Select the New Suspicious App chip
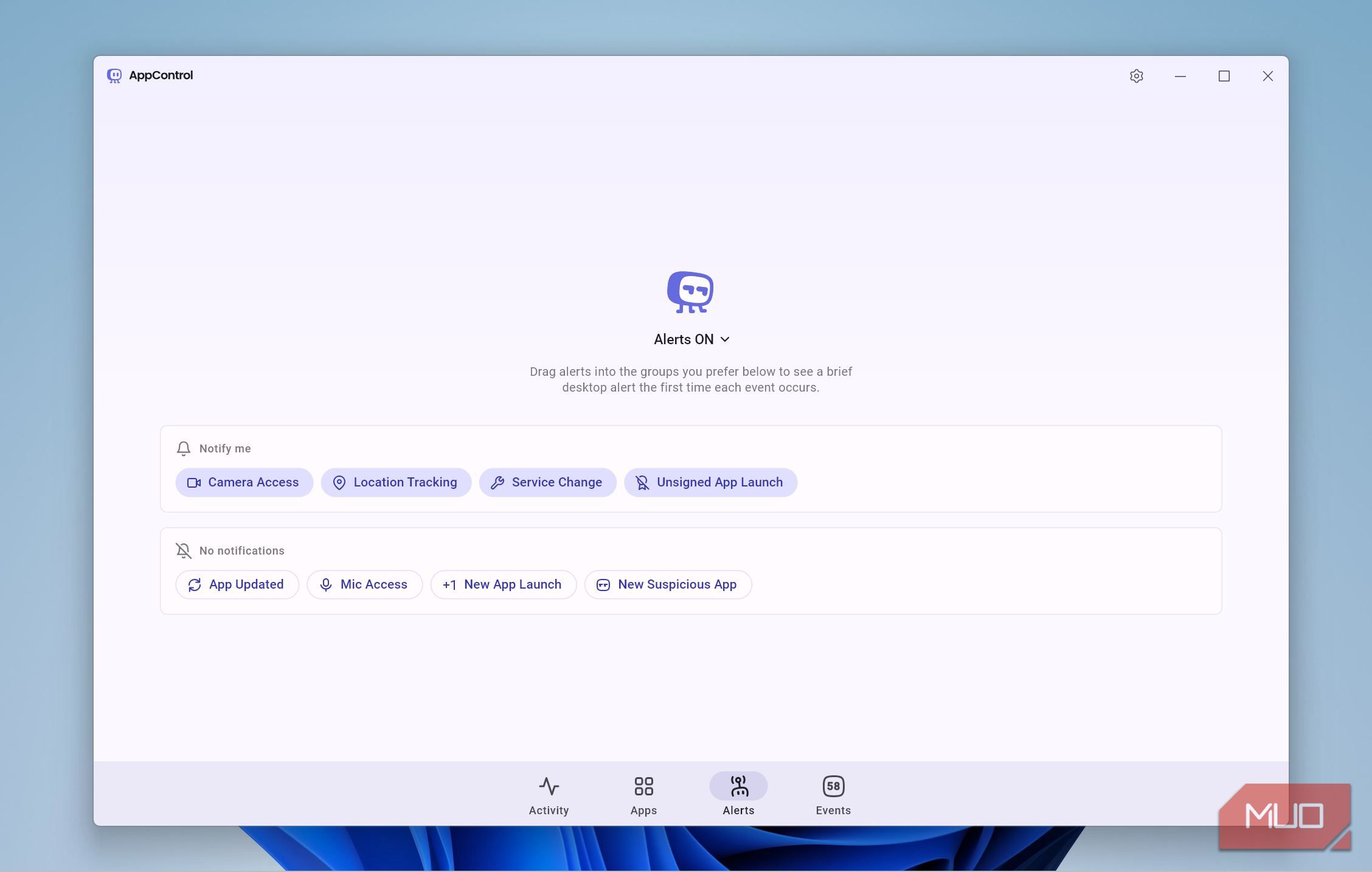1372x872 pixels. pos(668,584)
